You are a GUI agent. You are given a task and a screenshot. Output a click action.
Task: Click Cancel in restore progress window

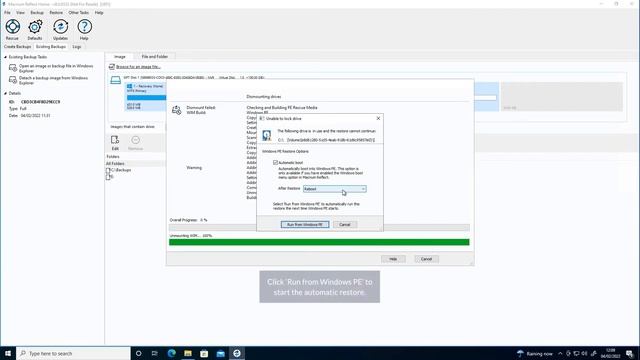[426, 259]
